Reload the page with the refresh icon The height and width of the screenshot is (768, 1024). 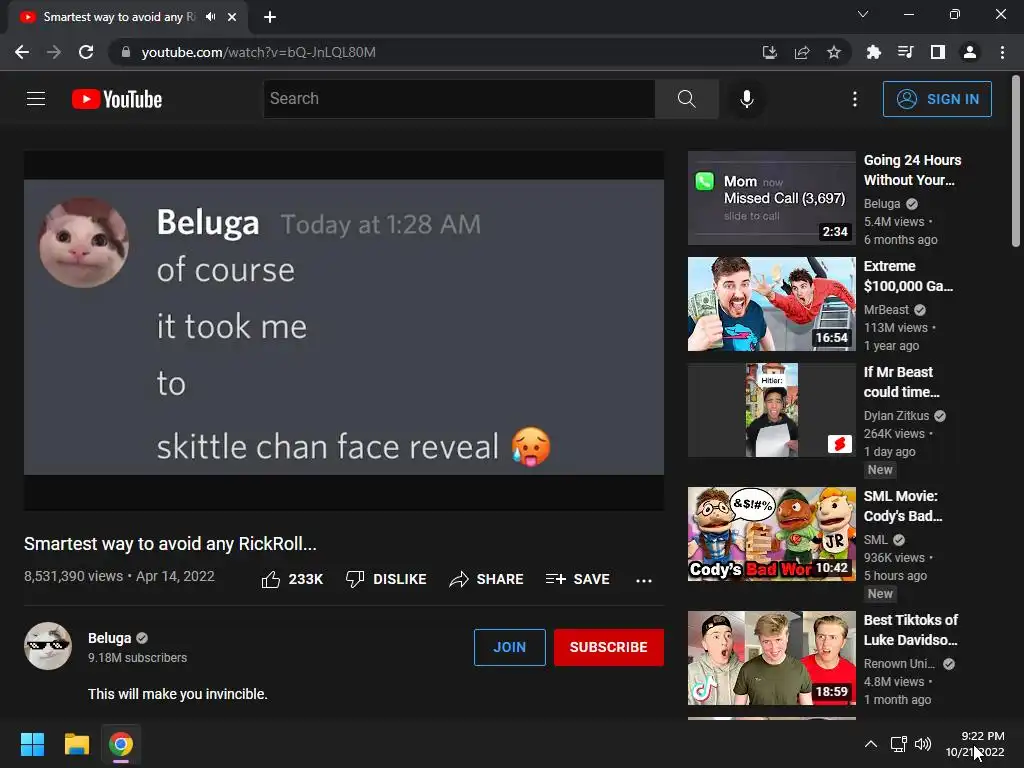point(86,52)
